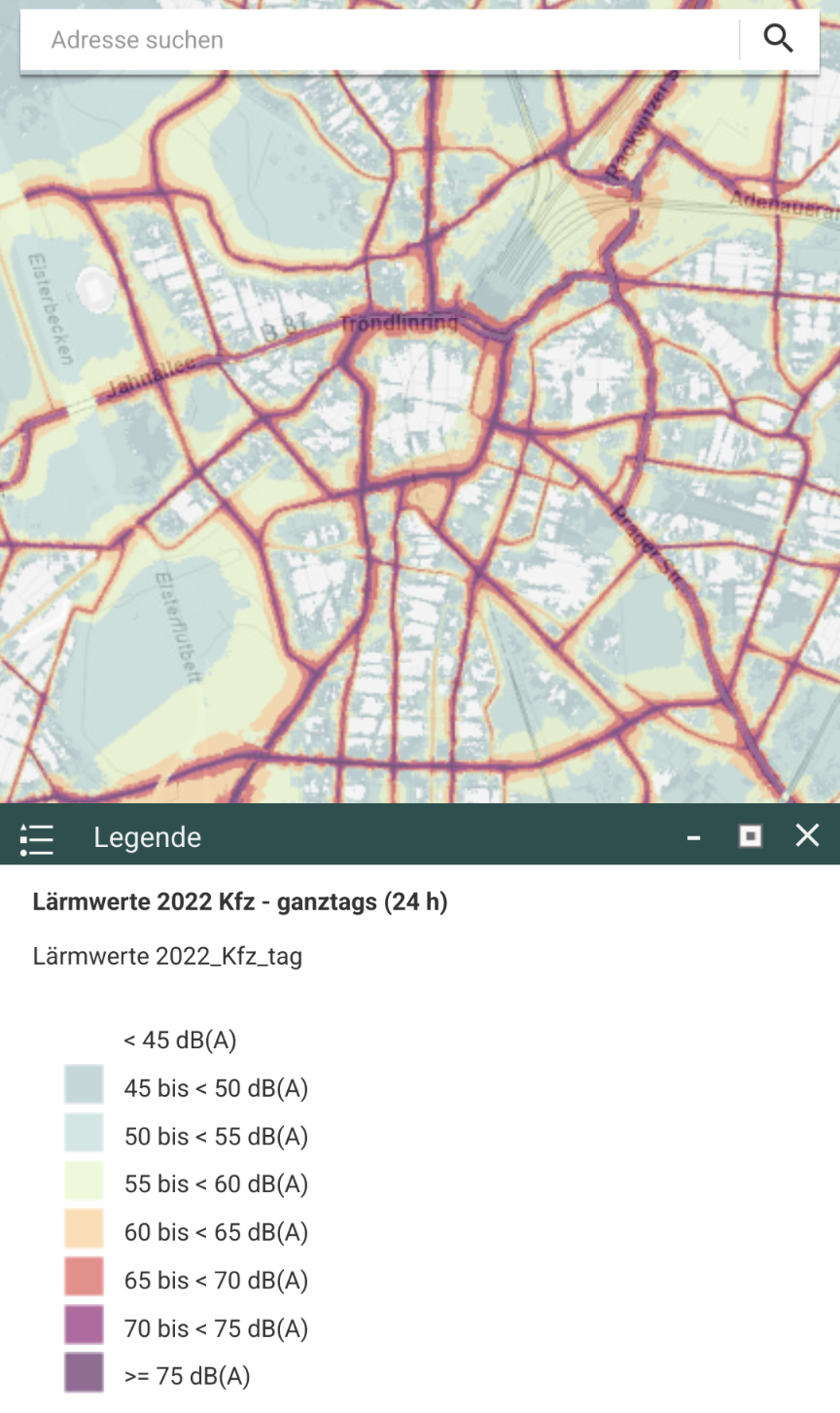Click the 45 bis < 50 dB(A) swatch
This screenshot has height=1413, width=840.
(85, 1086)
